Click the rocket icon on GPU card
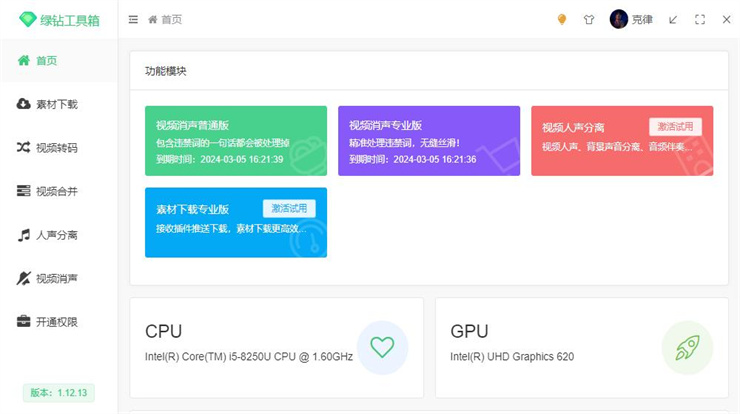Screen dimensions: 740x414 pyautogui.click(x=688, y=347)
